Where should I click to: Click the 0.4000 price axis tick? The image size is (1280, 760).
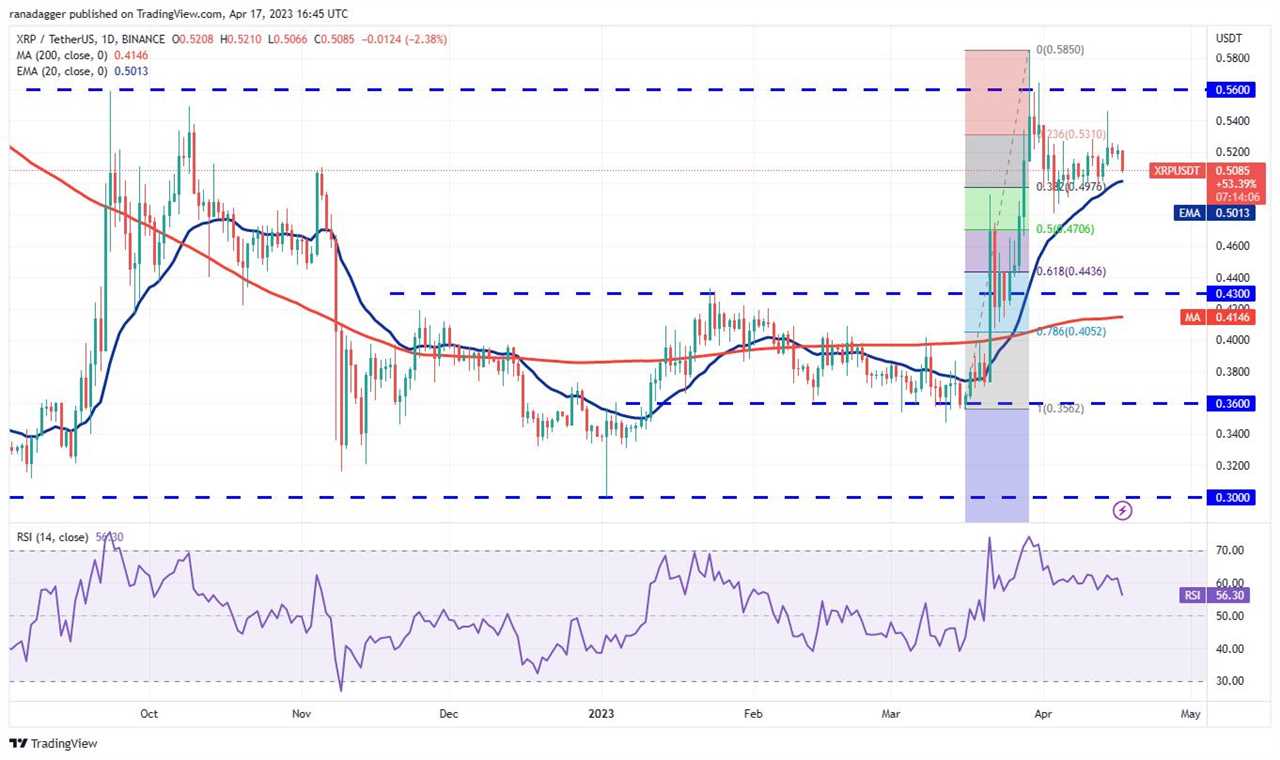tap(1233, 340)
